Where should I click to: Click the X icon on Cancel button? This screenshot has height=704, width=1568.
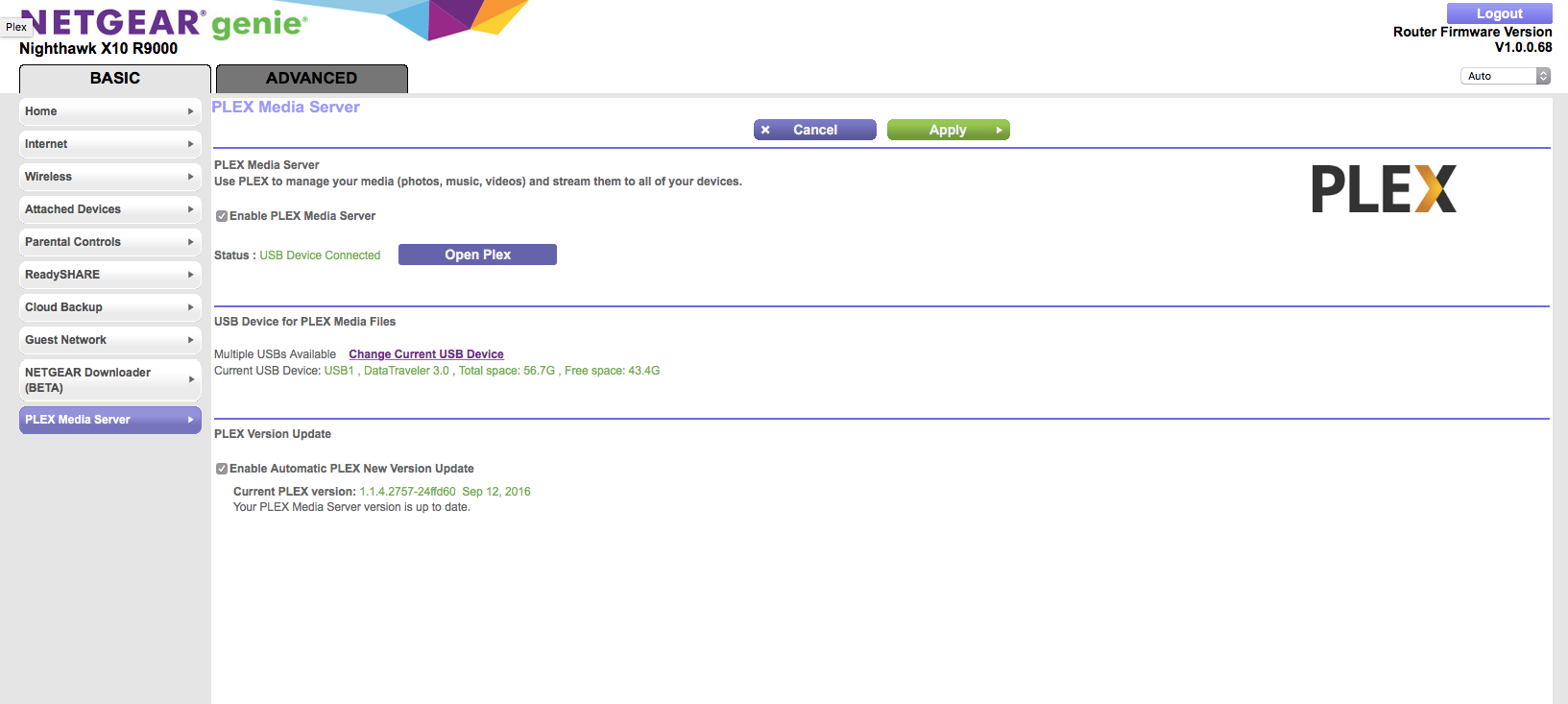765,130
